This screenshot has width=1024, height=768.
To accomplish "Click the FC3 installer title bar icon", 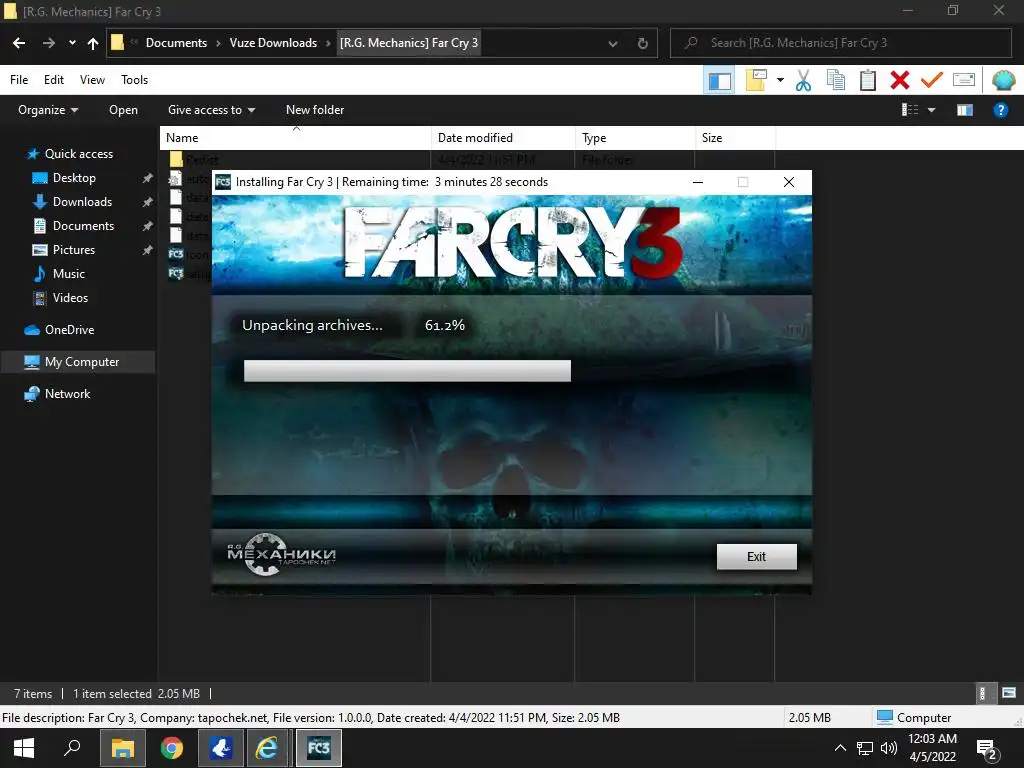I will pyautogui.click(x=223, y=182).
